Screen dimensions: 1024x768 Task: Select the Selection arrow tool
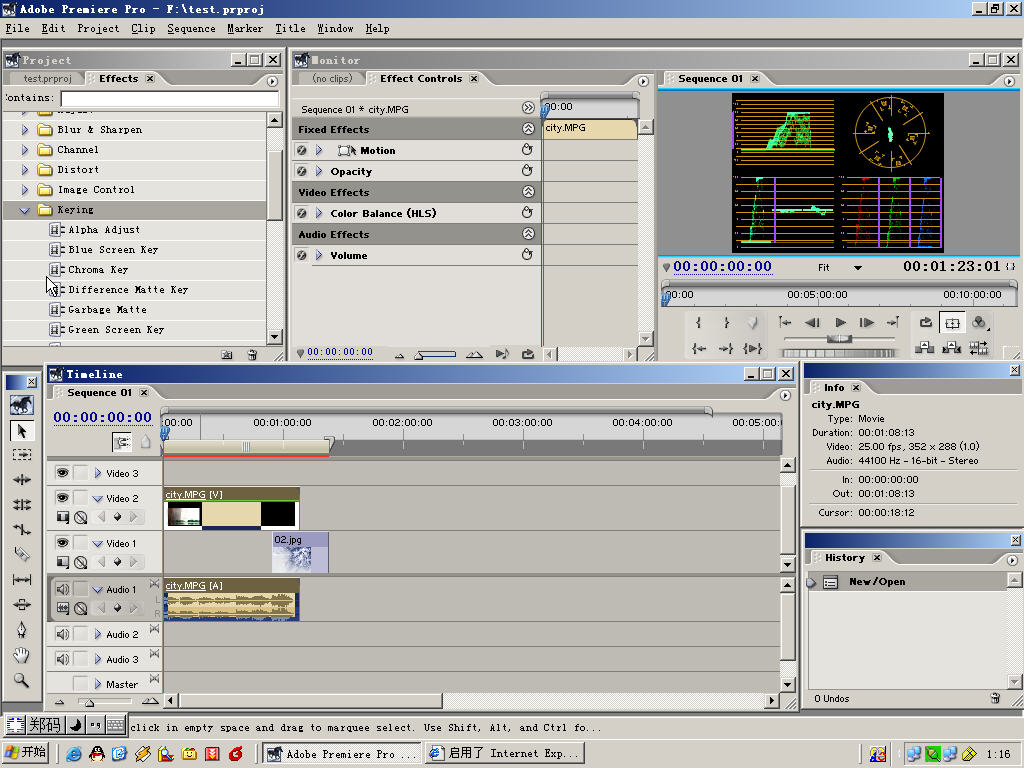[22, 431]
